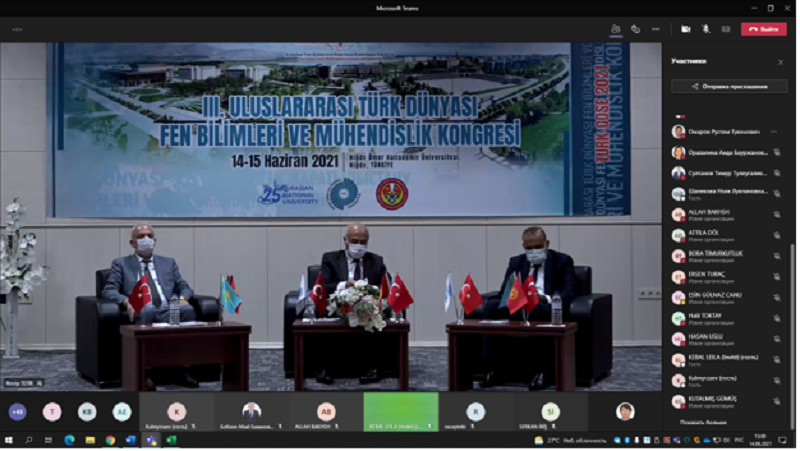Open the meeting chat icon
Viewport: 800px width, 451px height.
pyautogui.click(x=635, y=29)
